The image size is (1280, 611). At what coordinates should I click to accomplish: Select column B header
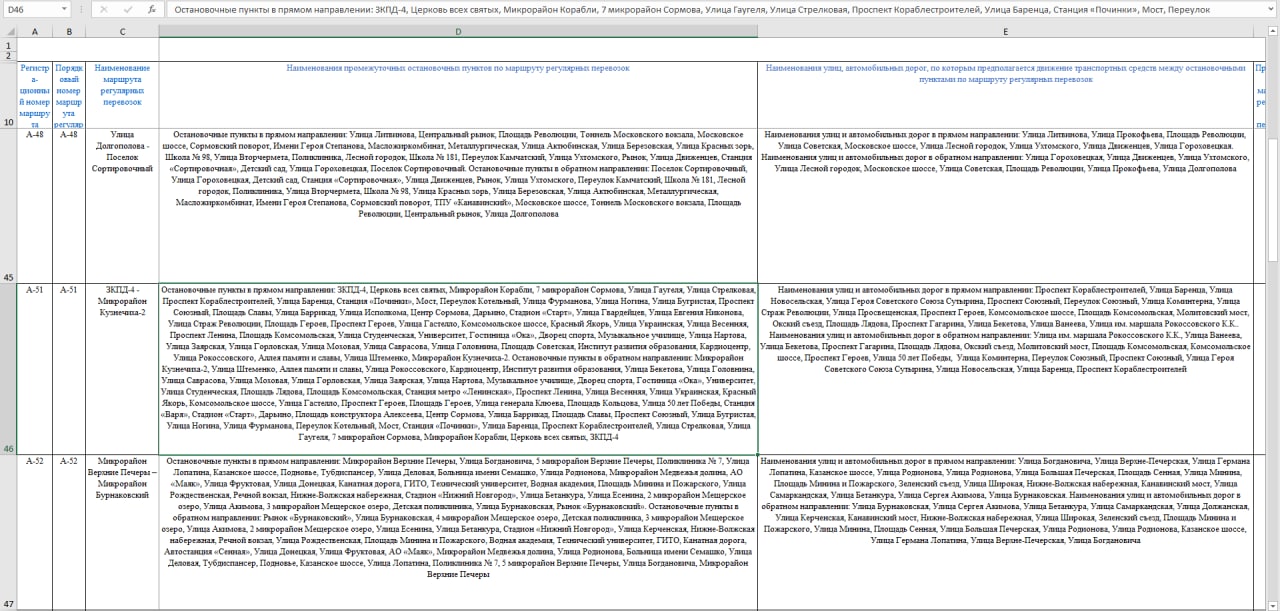tap(69, 31)
